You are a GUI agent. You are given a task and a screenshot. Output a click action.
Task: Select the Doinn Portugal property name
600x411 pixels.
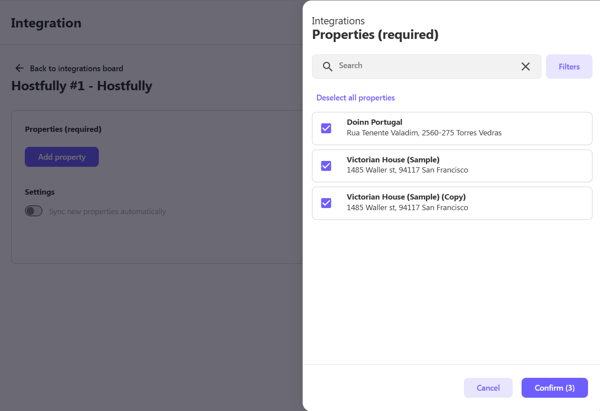click(374, 122)
